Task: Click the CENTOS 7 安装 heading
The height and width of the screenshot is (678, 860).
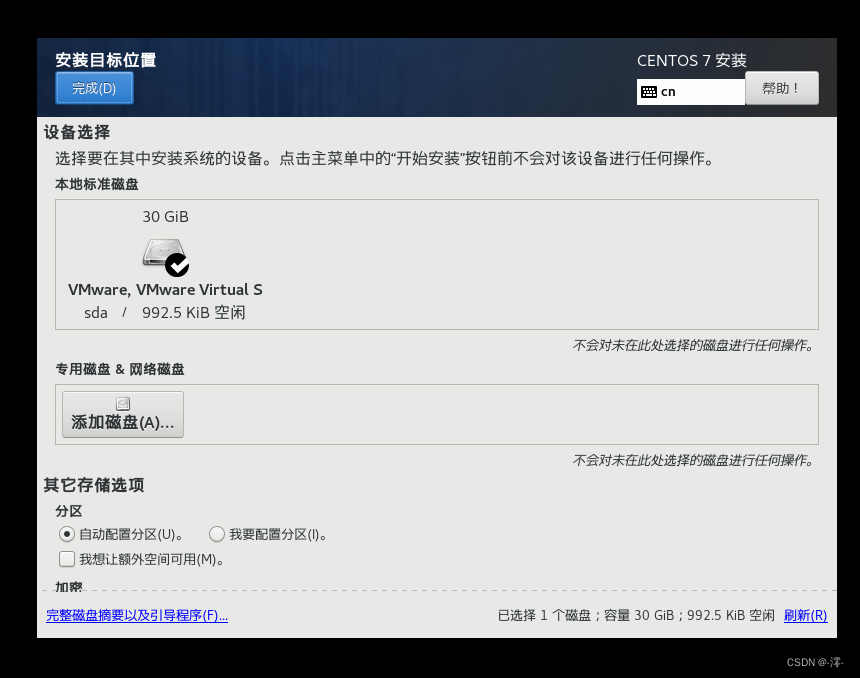Action: 692,60
